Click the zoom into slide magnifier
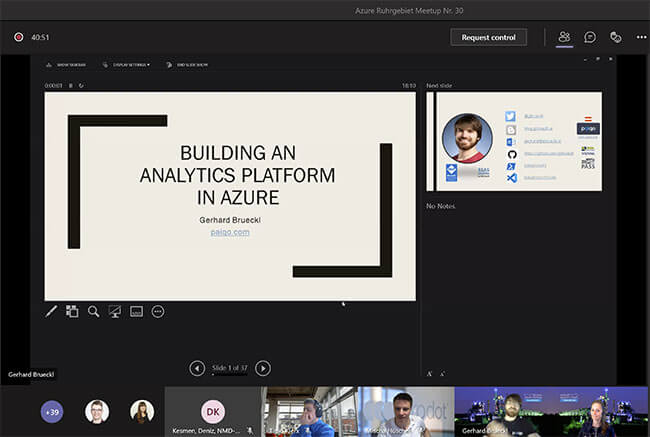The image size is (650, 437). [x=94, y=311]
